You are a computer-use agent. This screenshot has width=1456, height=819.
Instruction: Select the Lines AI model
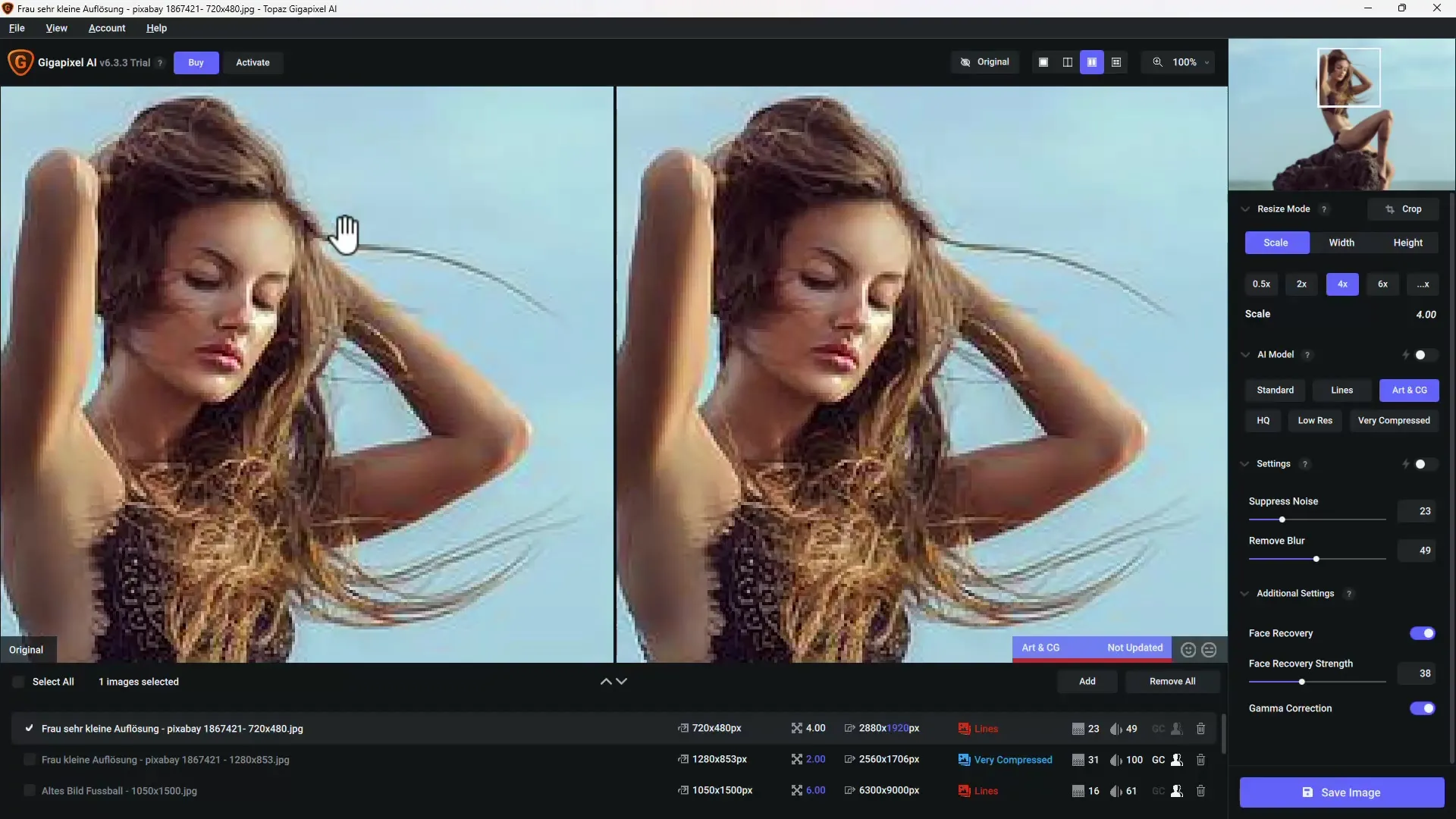click(x=1341, y=389)
